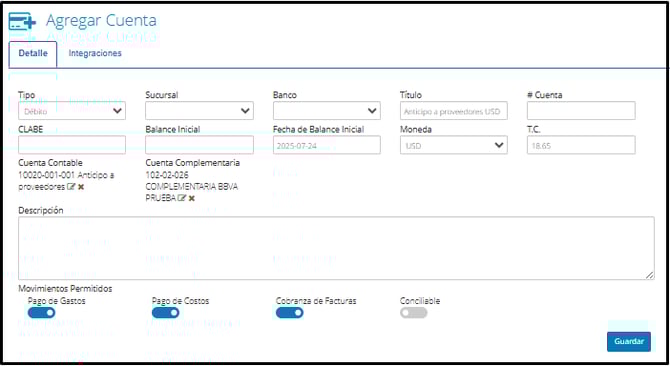670x366 pixels.
Task: Enable the Conciliable switch
Action: coord(413,313)
